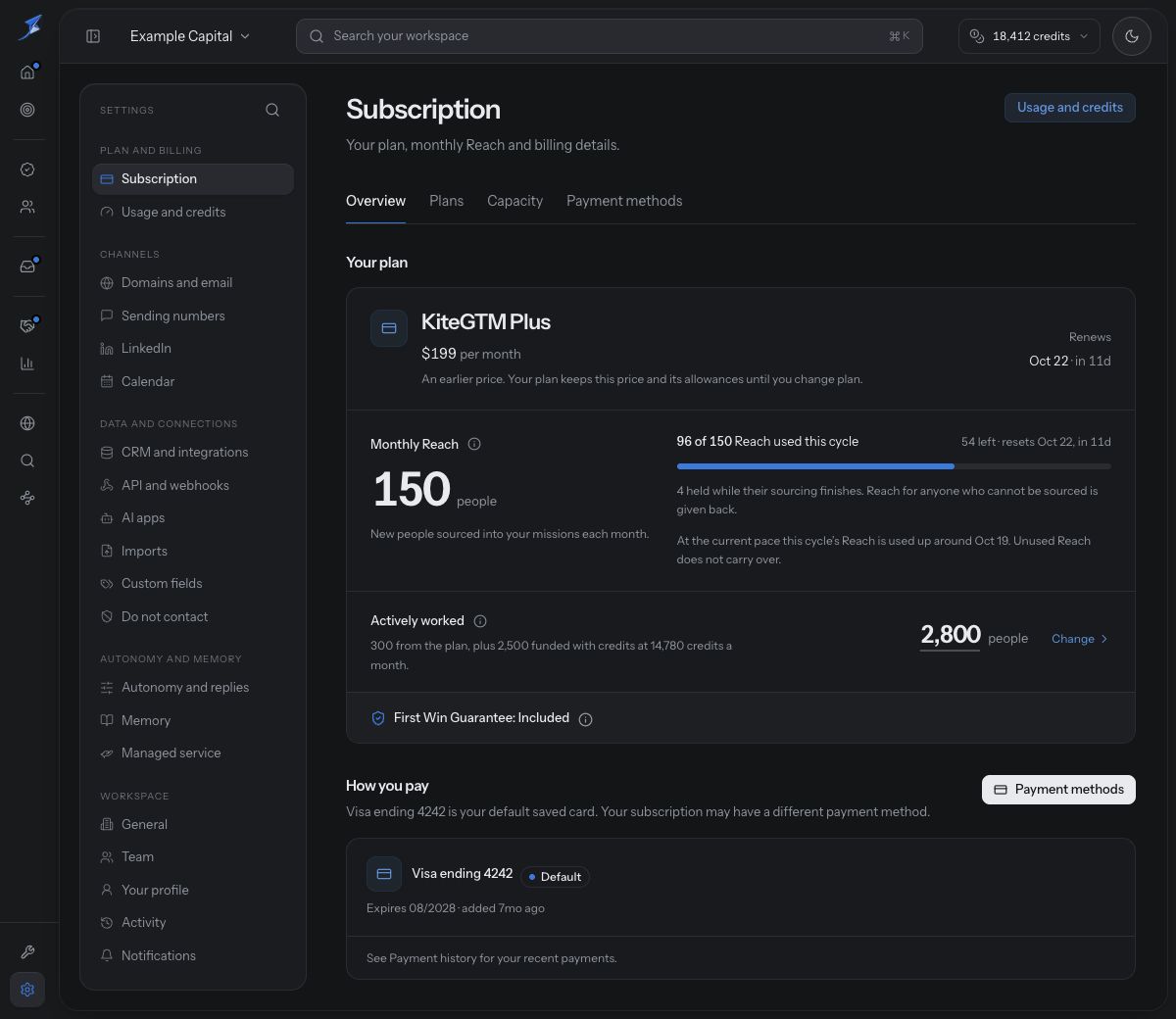Click the Usage and credits button

point(1070,108)
